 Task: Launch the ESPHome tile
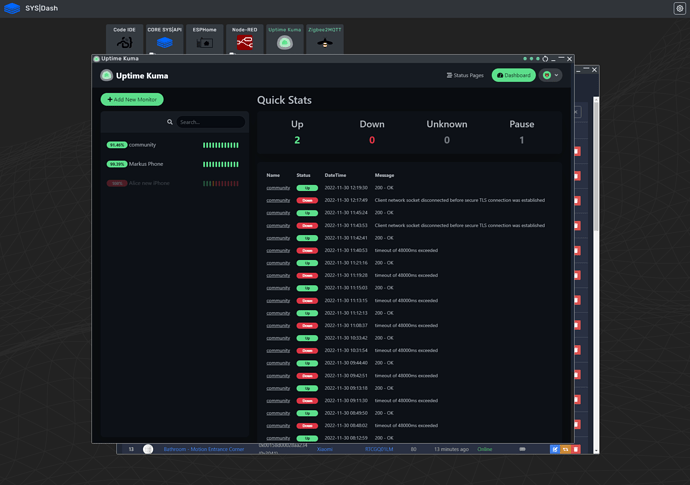205,39
